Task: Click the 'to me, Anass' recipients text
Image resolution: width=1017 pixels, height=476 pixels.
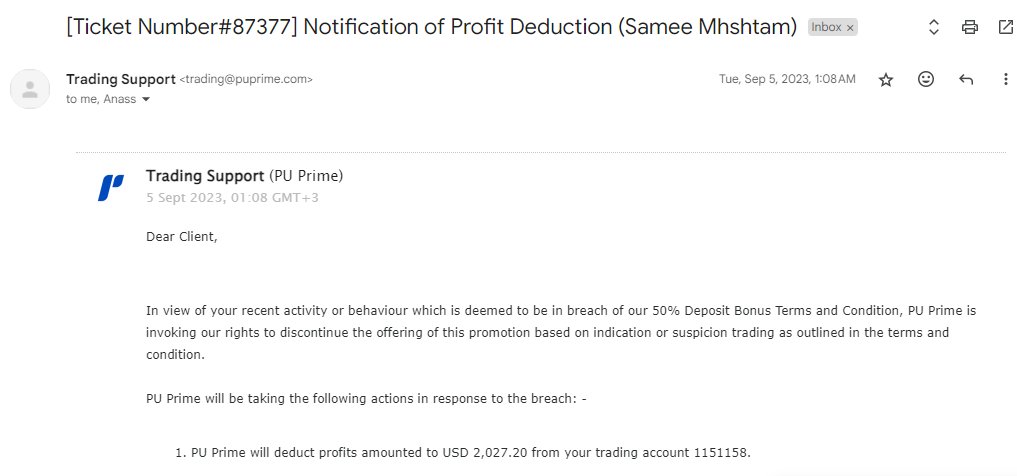Action: [101, 99]
